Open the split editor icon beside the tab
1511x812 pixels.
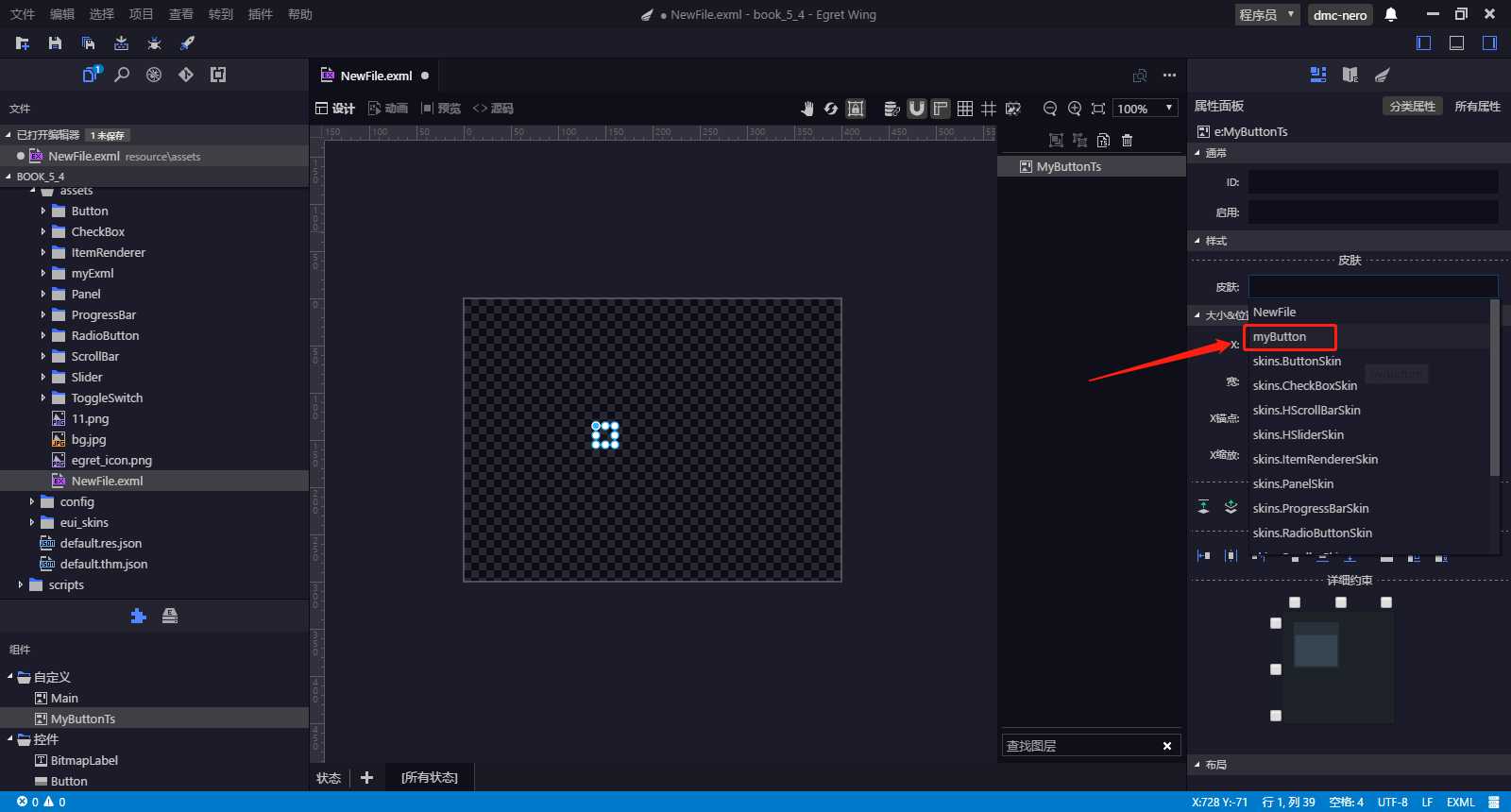tap(1140, 76)
